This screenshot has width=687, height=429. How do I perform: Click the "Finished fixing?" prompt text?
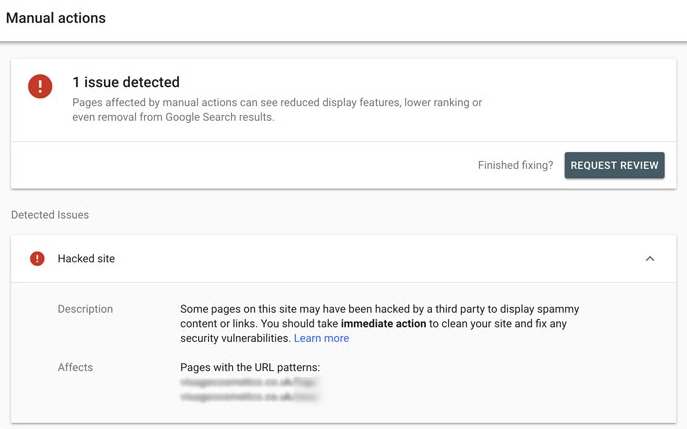click(x=515, y=165)
